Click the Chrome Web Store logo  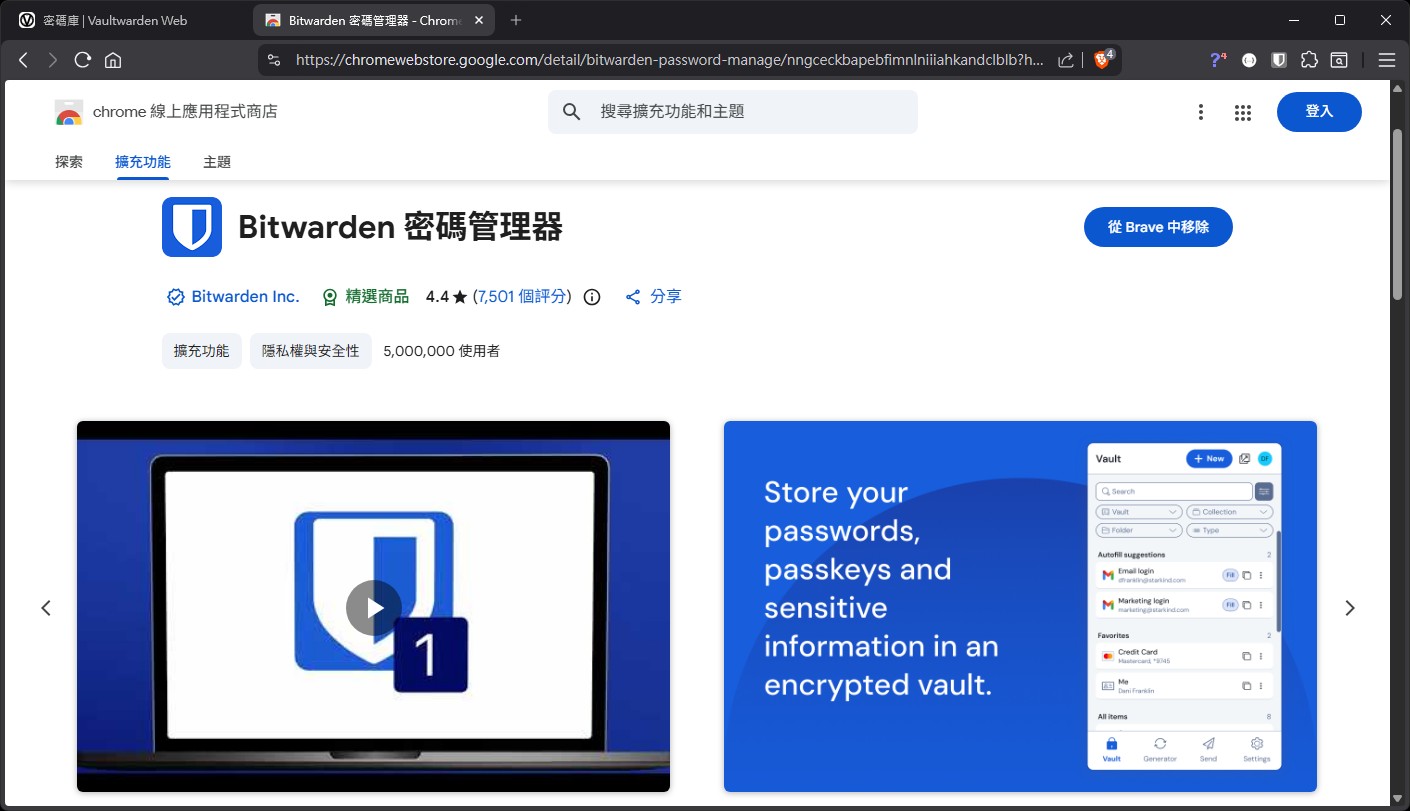point(69,112)
